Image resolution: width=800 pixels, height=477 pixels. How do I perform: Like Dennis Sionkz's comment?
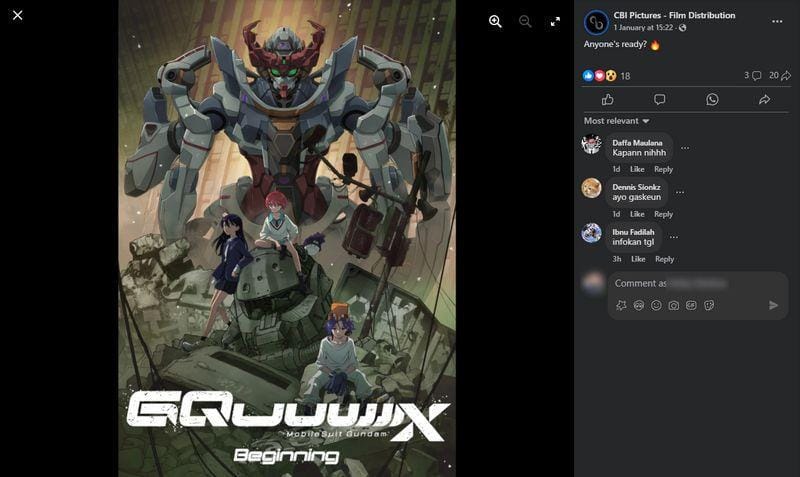click(637, 214)
